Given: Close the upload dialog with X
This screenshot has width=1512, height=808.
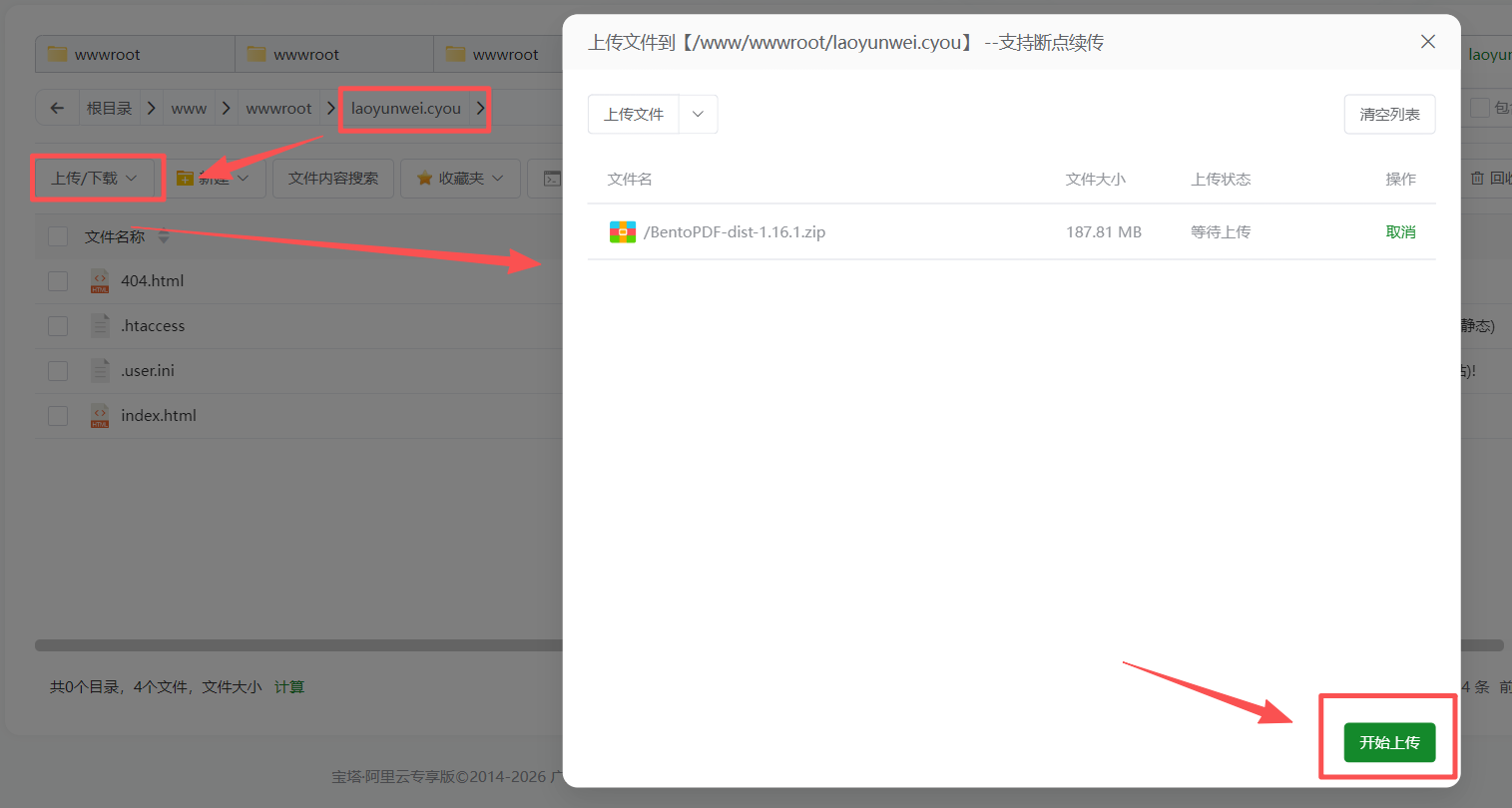Looking at the screenshot, I should click(x=1427, y=42).
